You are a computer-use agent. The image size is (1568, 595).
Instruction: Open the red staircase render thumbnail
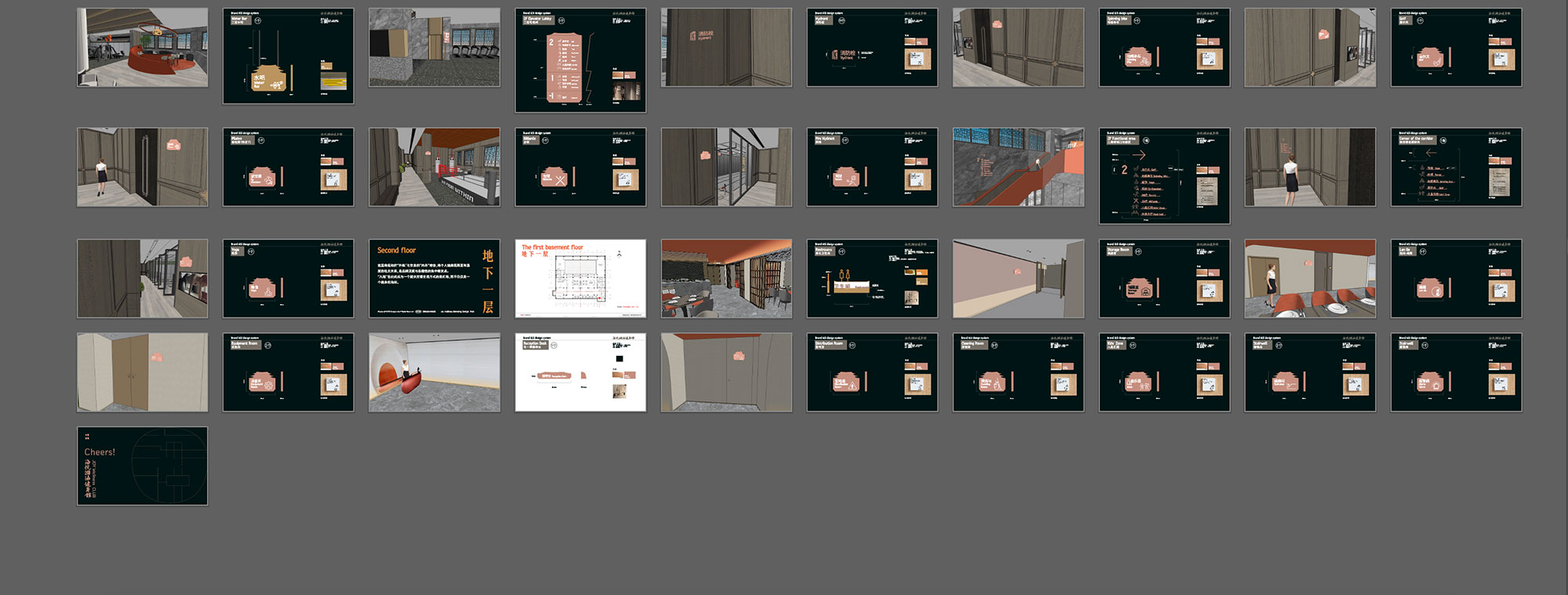click(x=1018, y=167)
